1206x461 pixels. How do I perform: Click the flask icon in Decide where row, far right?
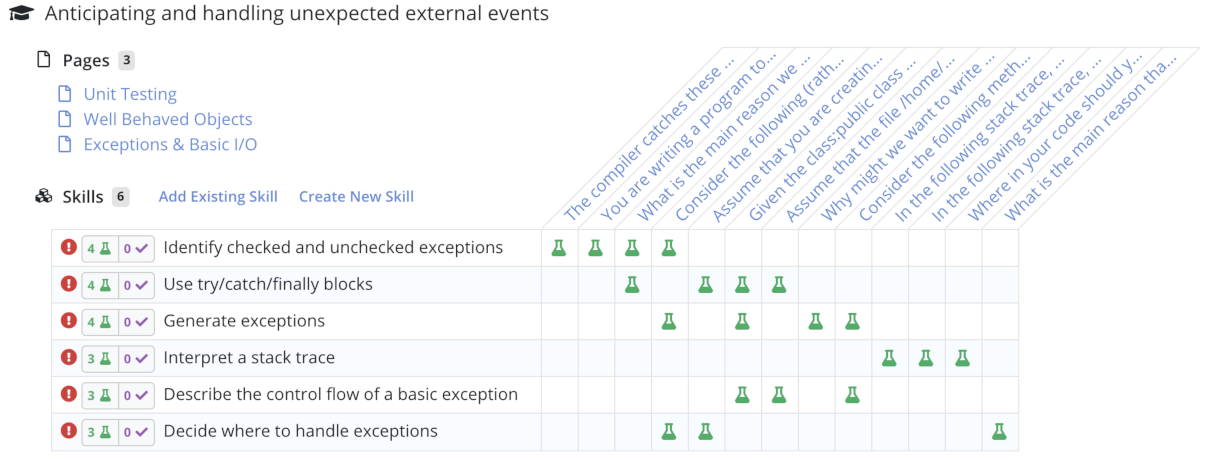(998, 431)
